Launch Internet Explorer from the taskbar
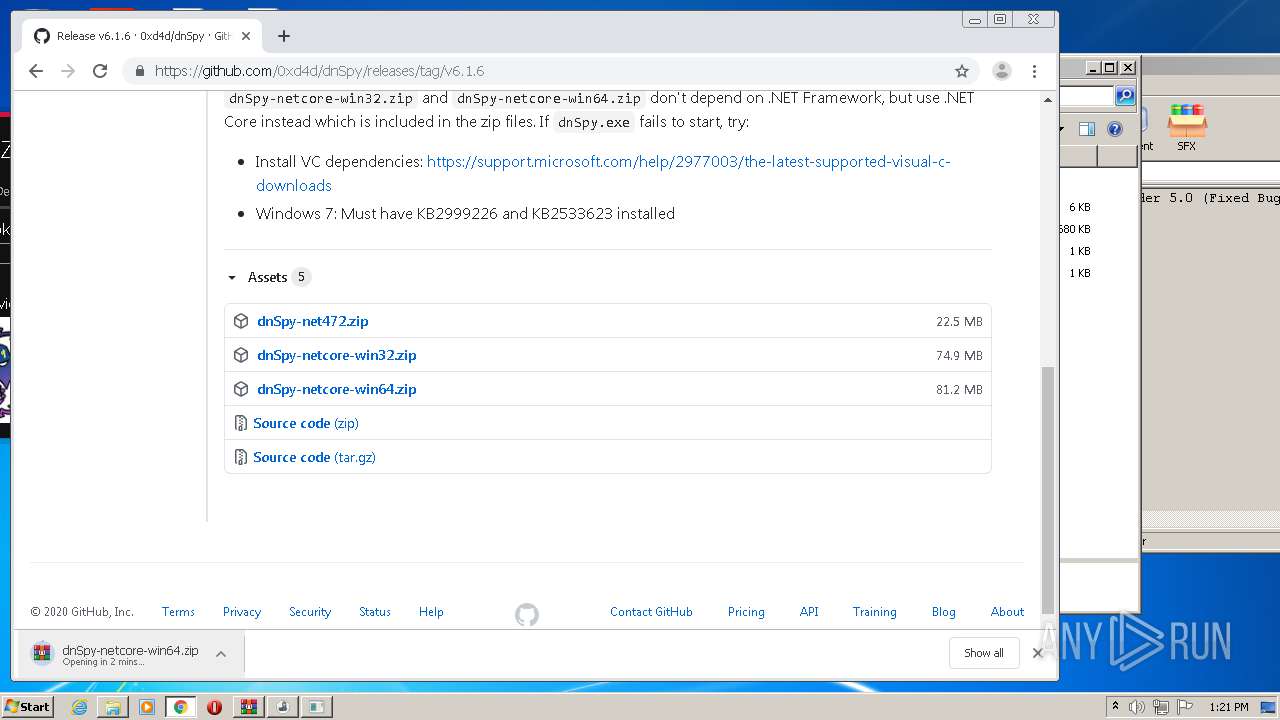The height and width of the screenshot is (720, 1280). [x=79, y=707]
